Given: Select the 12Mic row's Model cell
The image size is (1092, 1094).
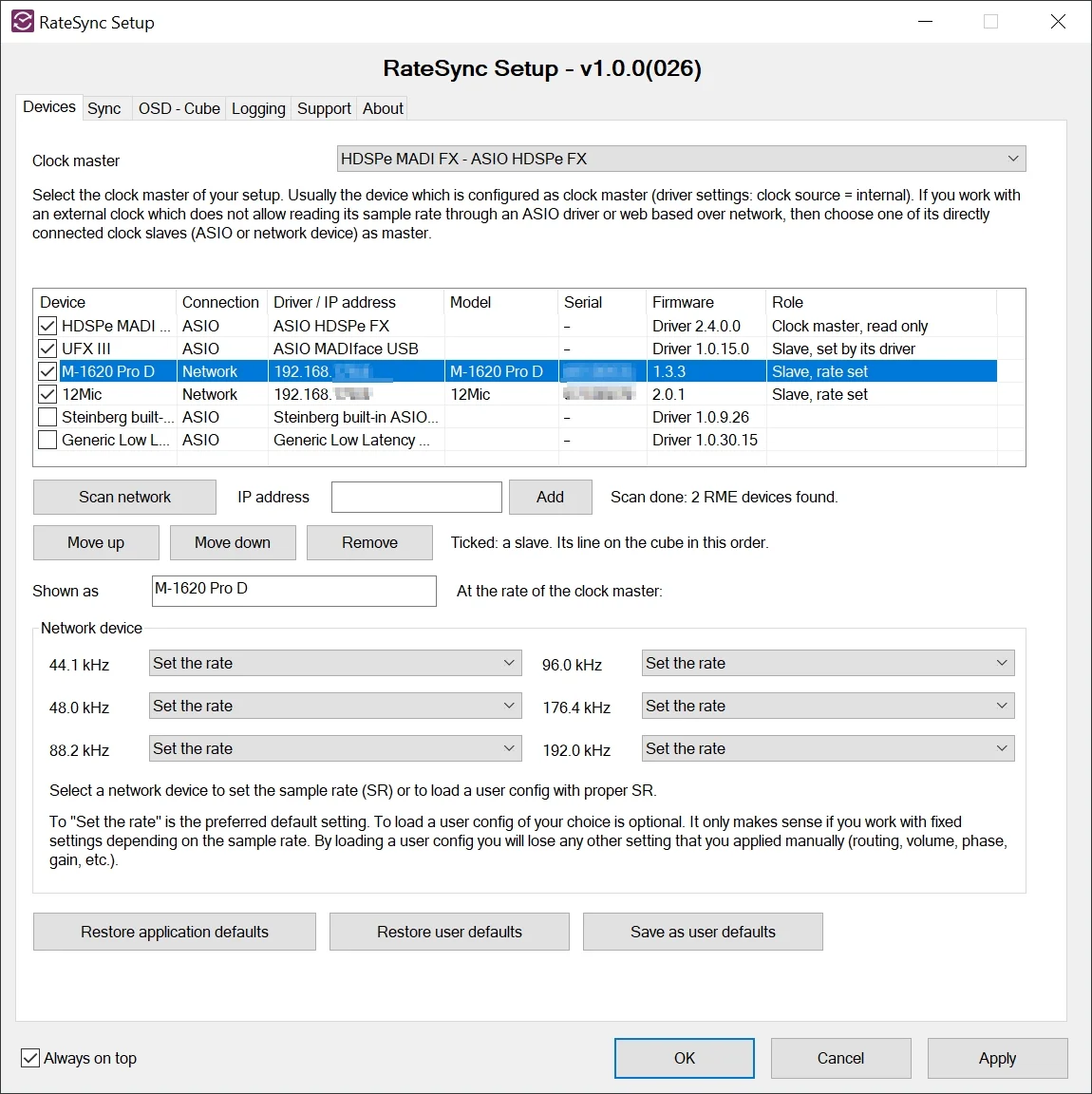Looking at the screenshot, I should point(501,394).
